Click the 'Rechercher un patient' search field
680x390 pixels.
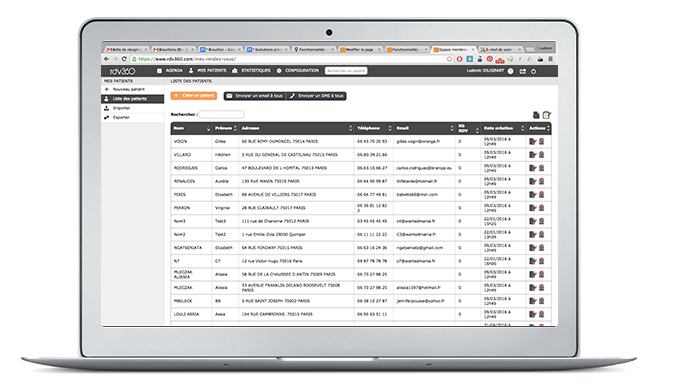point(346,71)
